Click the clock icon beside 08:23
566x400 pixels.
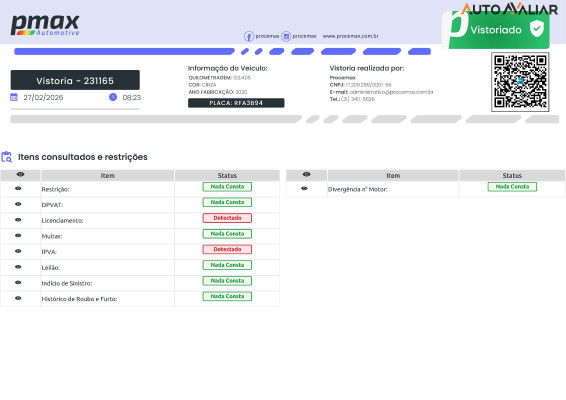tap(113, 97)
